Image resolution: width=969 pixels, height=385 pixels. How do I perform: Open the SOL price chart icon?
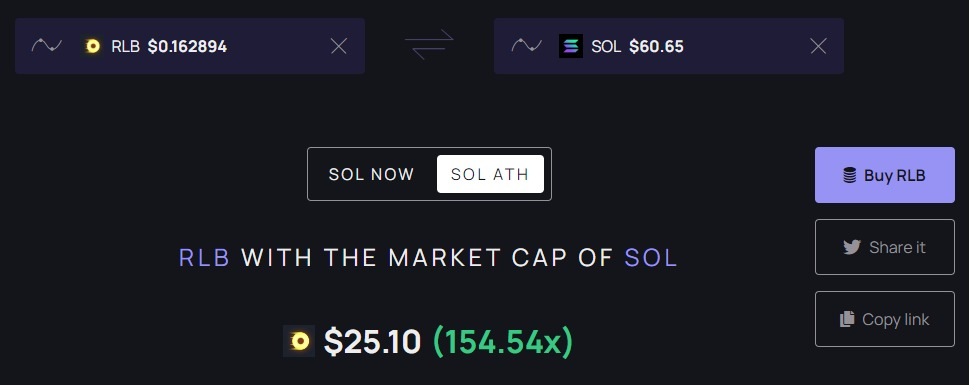[527, 46]
